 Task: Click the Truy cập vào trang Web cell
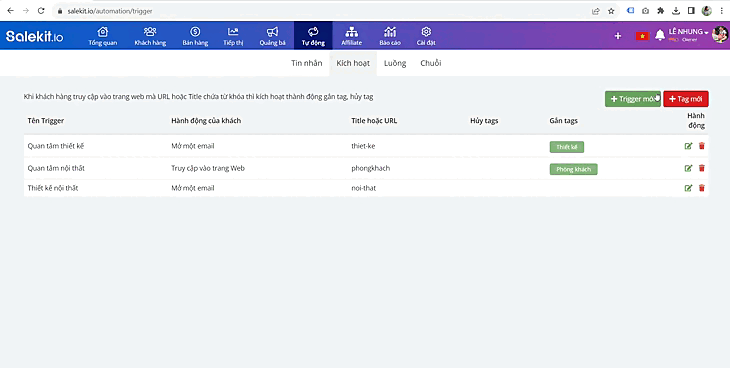pyautogui.click(x=208, y=168)
